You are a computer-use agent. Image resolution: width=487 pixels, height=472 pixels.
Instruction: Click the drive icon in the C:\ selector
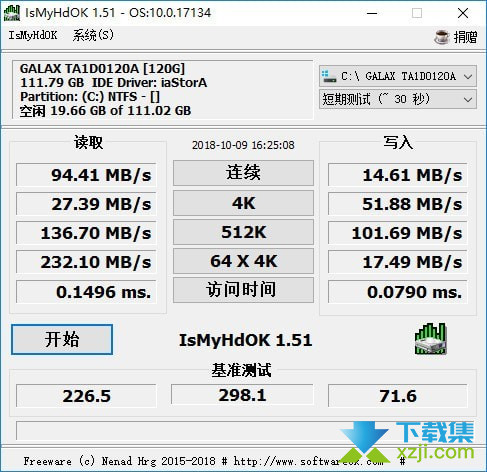tap(329, 76)
